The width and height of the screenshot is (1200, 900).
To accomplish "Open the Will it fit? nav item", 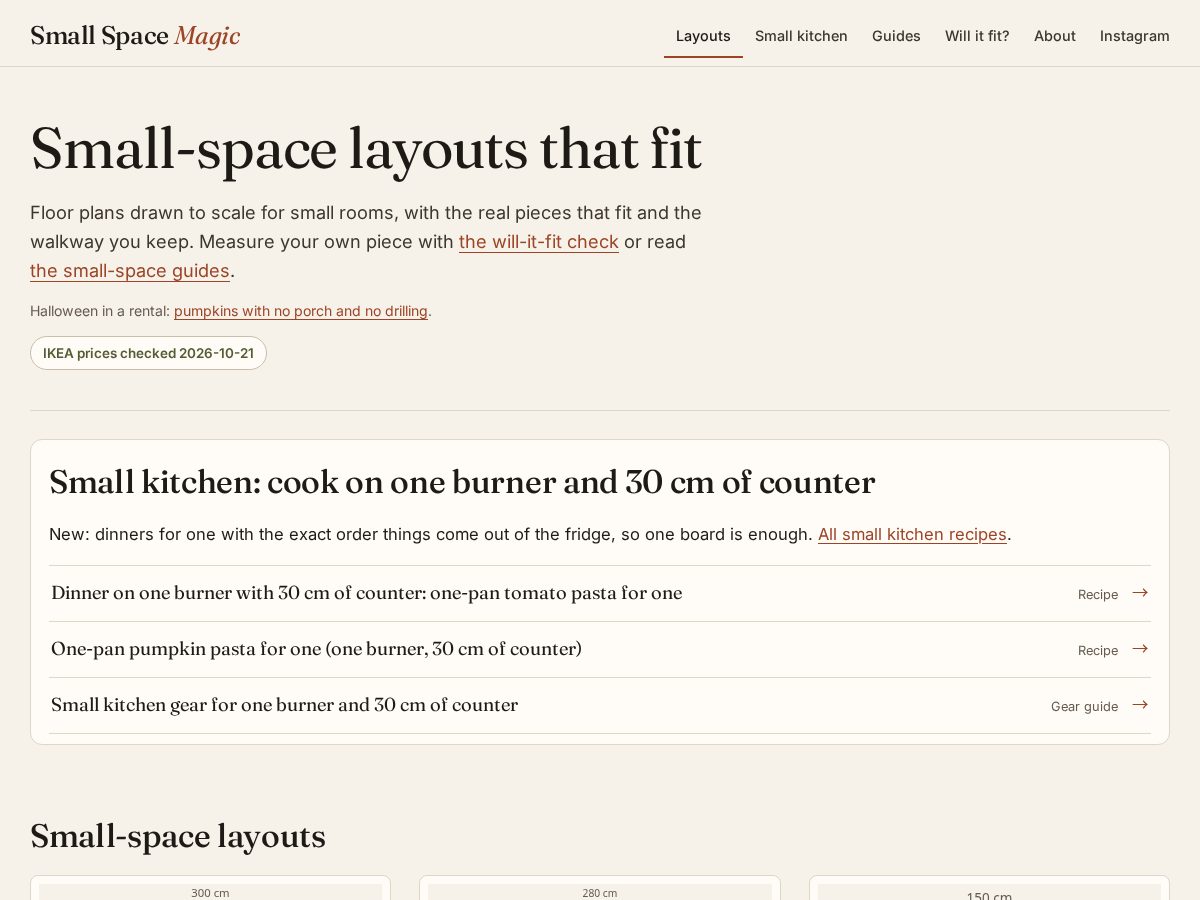I will click(977, 36).
